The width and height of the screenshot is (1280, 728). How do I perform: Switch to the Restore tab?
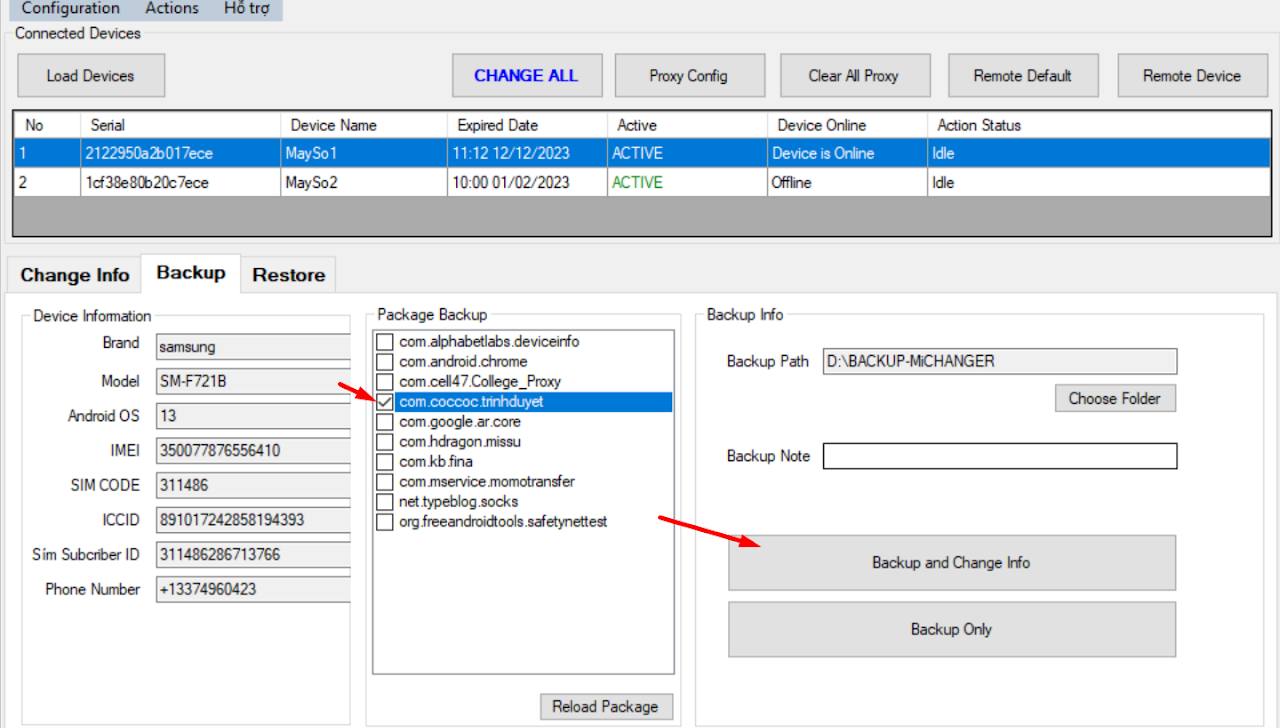click(x=288, y=275)
